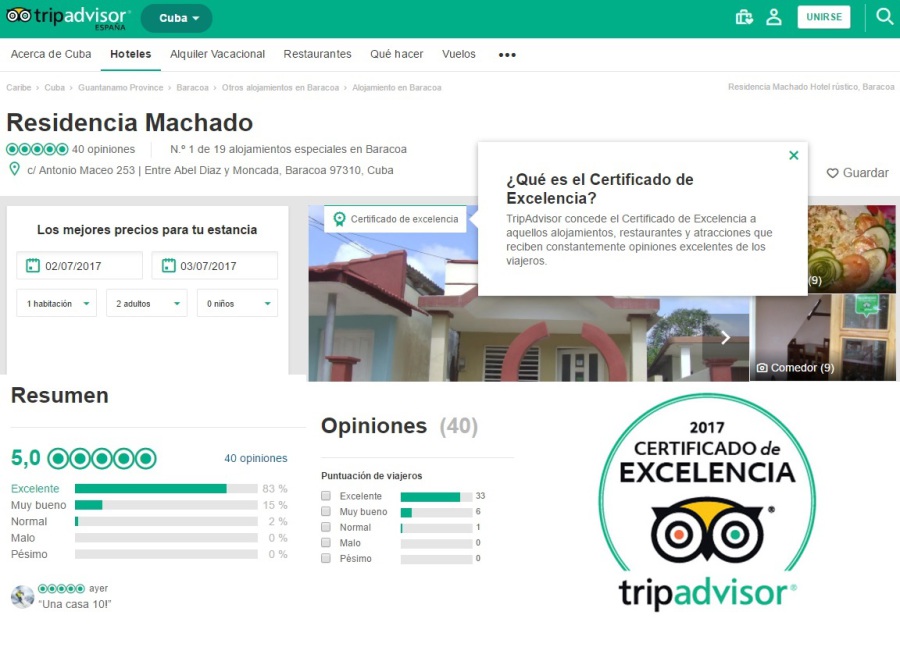
Task: Open the 2 adultos dropdown
Action: point(146,303)
